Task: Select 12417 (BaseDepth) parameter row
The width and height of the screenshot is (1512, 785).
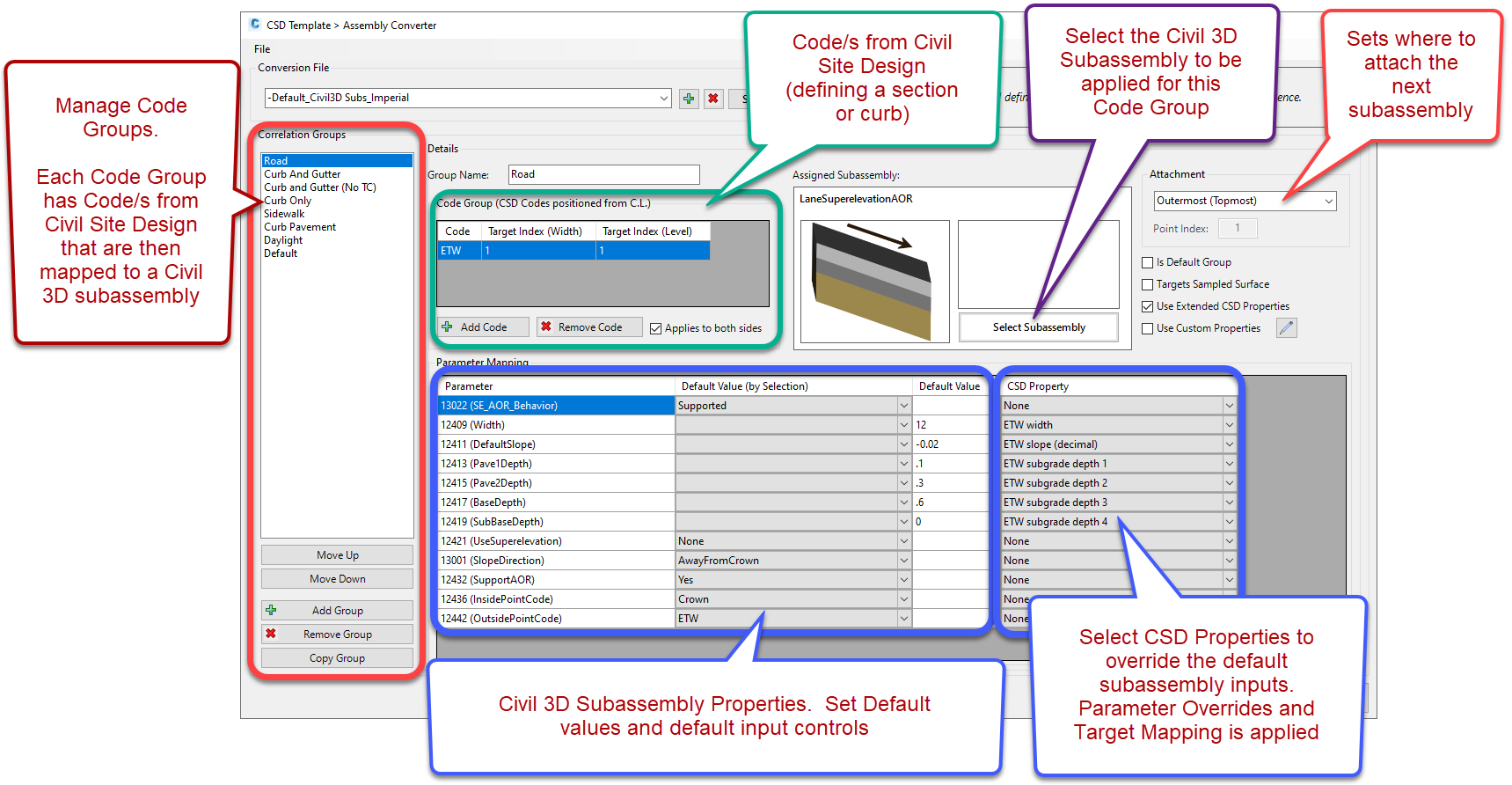Action: pos(556,503)
